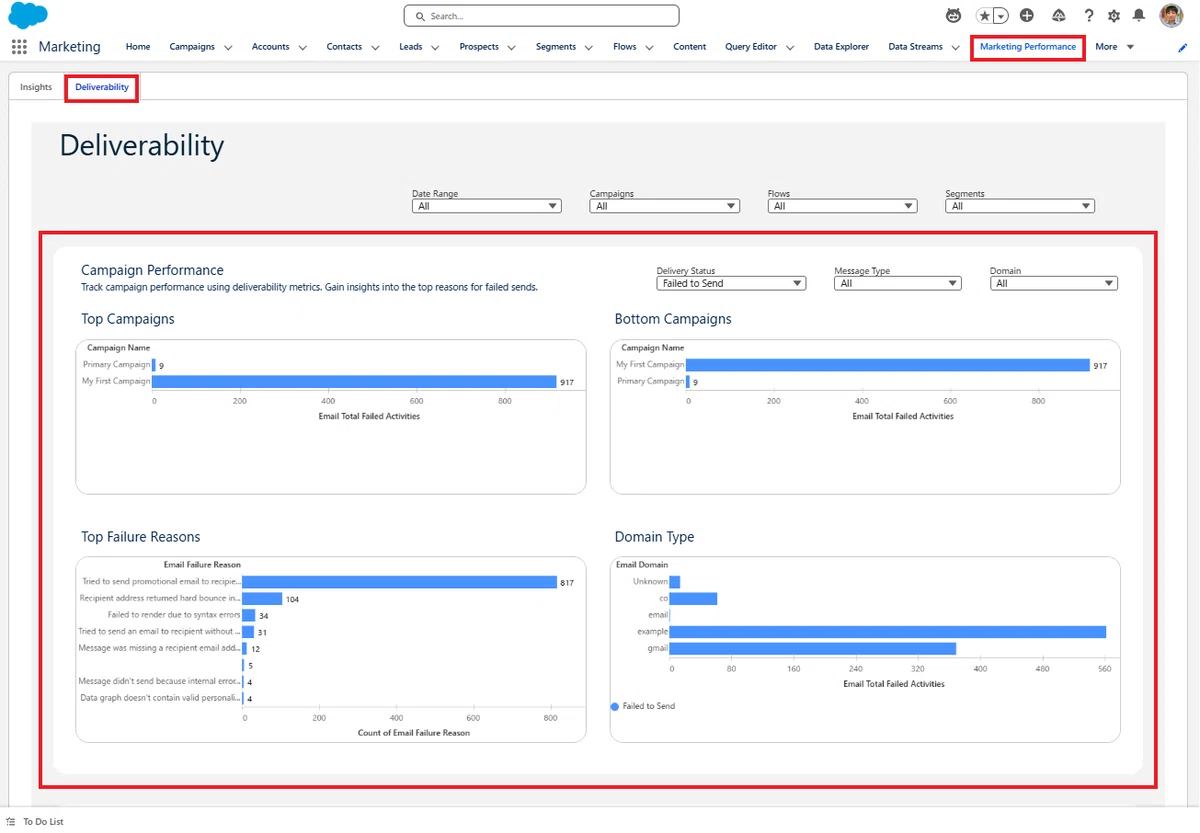
Task: Open the Help question mark icon
Action: (1089, 16)
